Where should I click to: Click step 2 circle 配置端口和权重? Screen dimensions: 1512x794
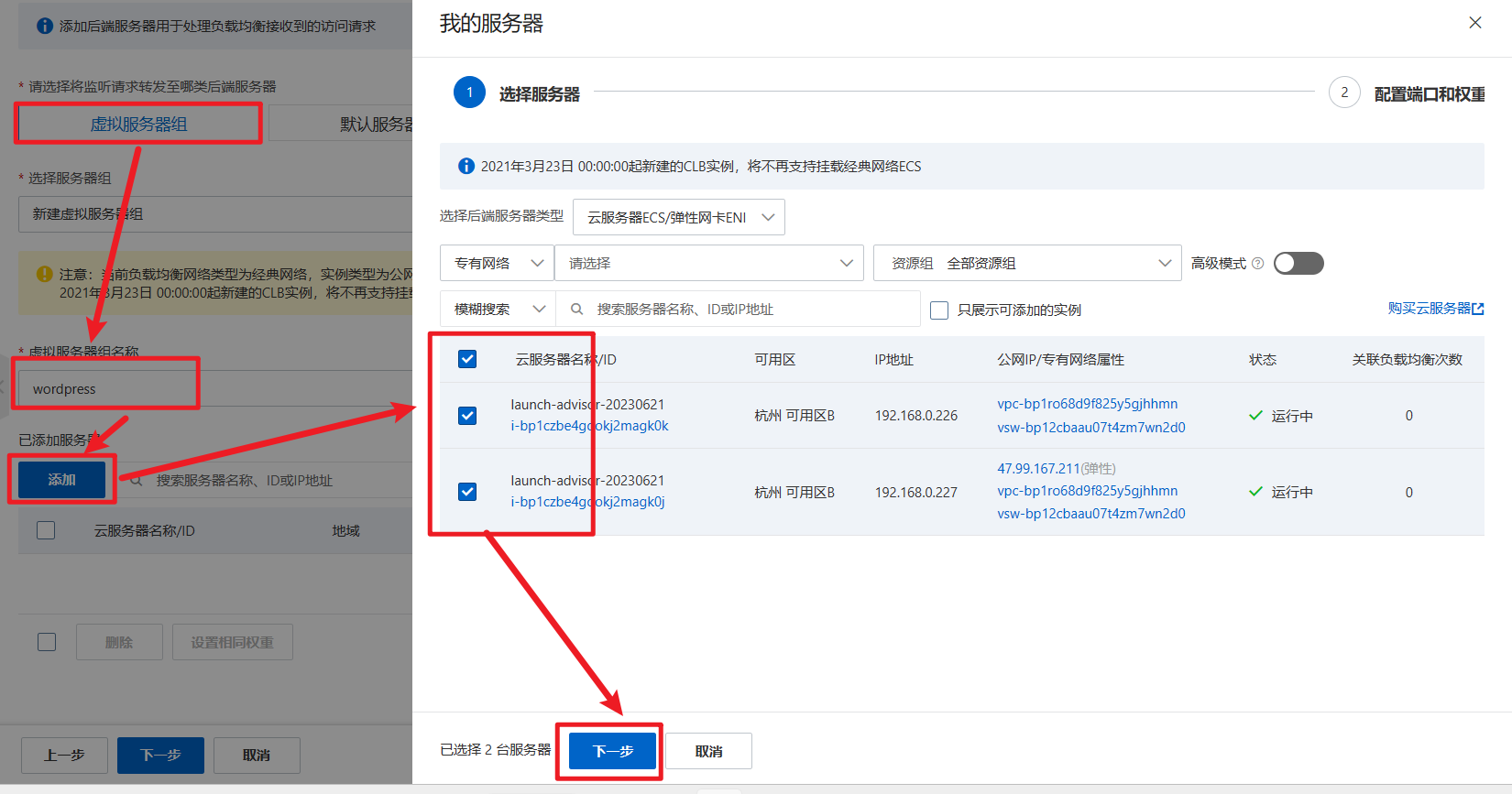point(1344,92)
